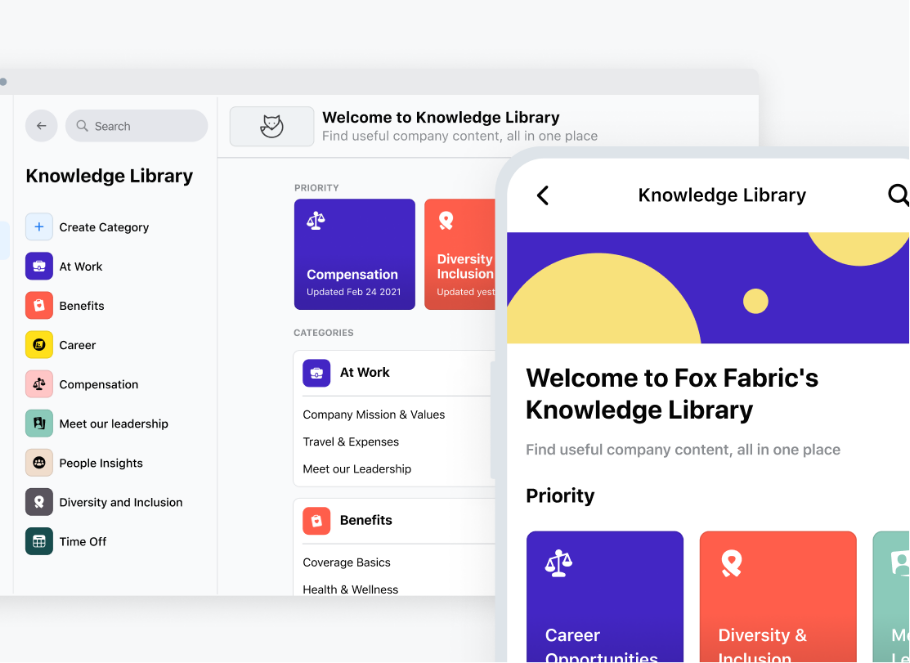Select Create Category in the sidebar
The height and width of the screenshot is (663, 910).
[x=104, y=227]
